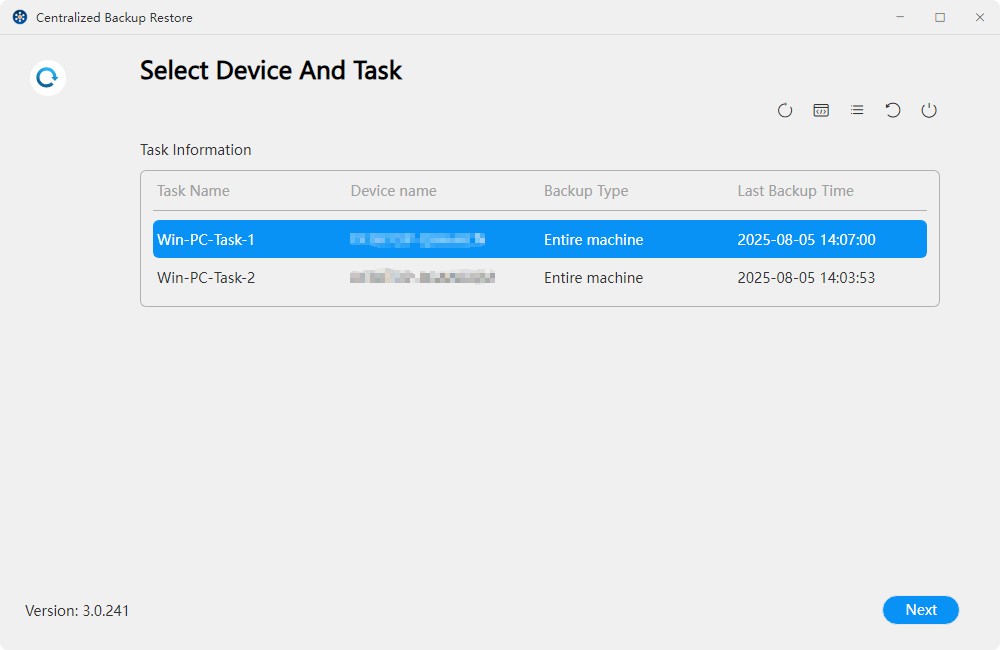1000x650 pixels.
Task: Click the Task Information section label
Action: 195,149
